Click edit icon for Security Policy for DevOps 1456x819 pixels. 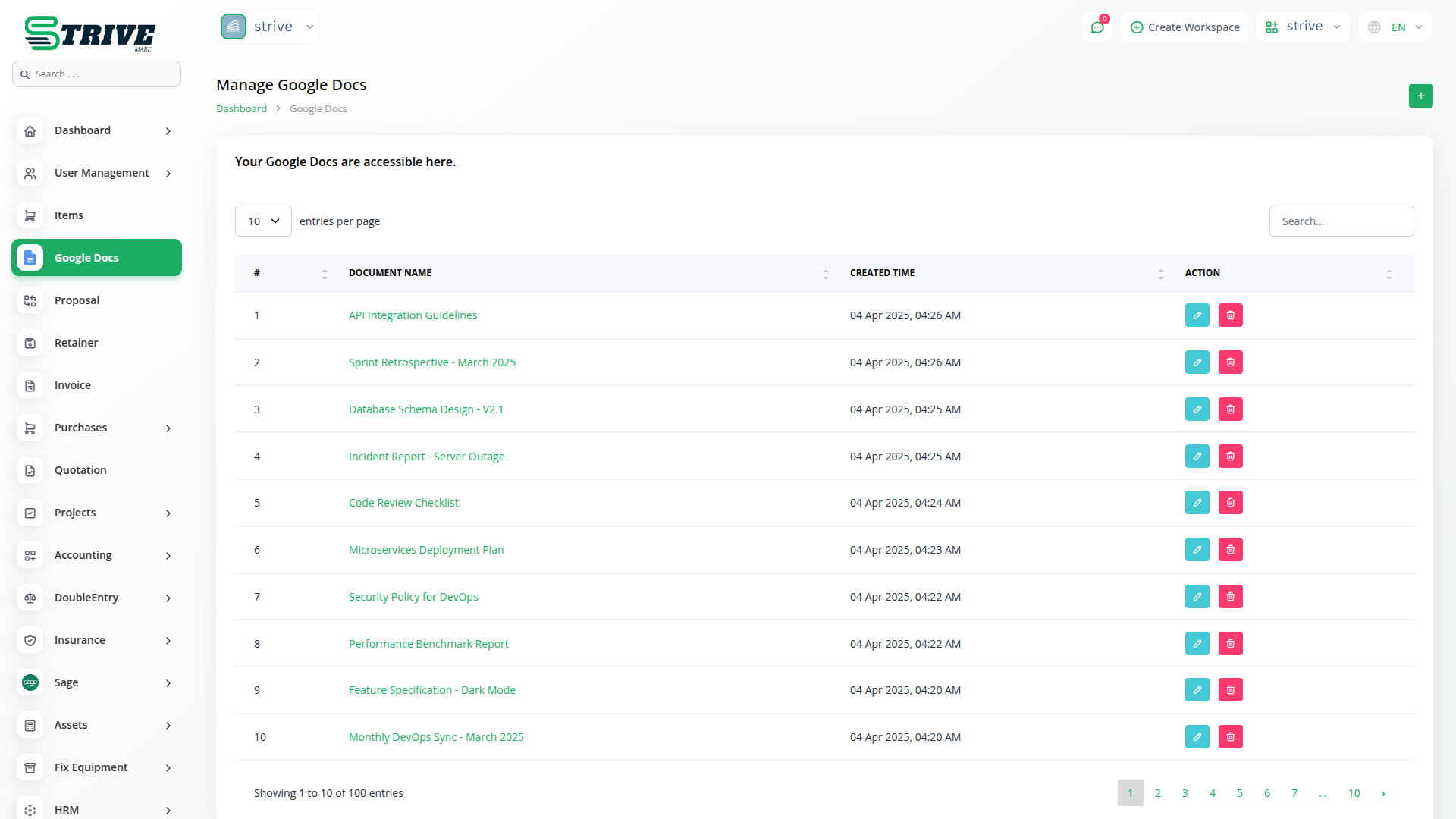click(1197, 597)
